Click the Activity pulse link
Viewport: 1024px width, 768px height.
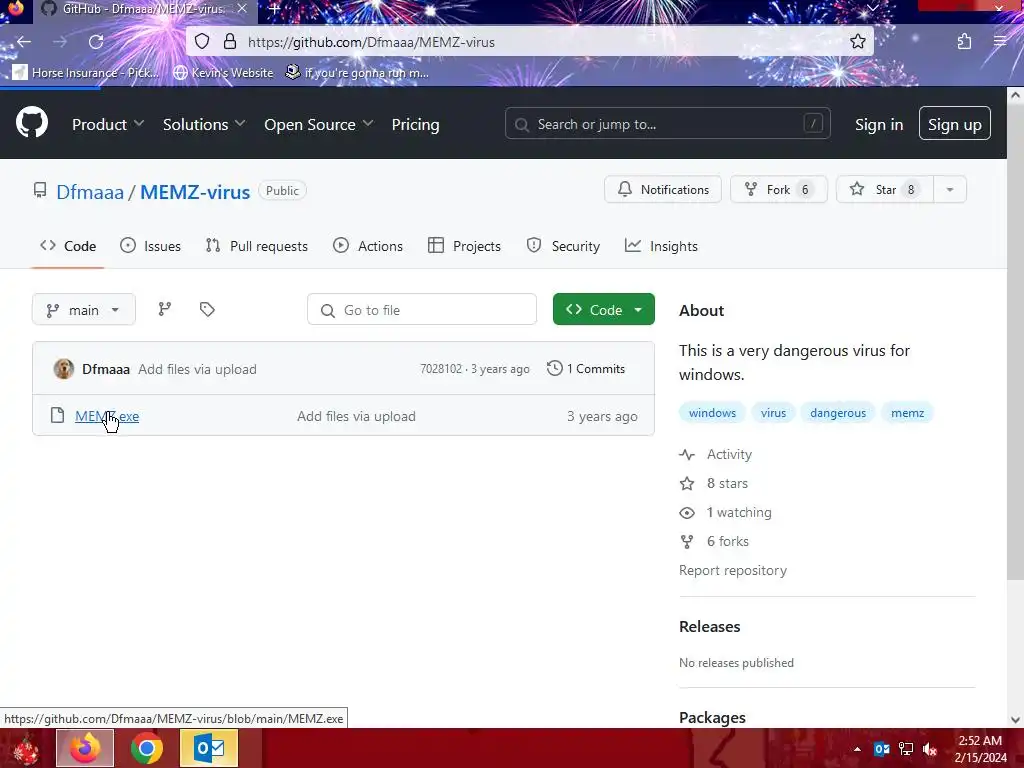pyautogui.click(x=716, y=455)
